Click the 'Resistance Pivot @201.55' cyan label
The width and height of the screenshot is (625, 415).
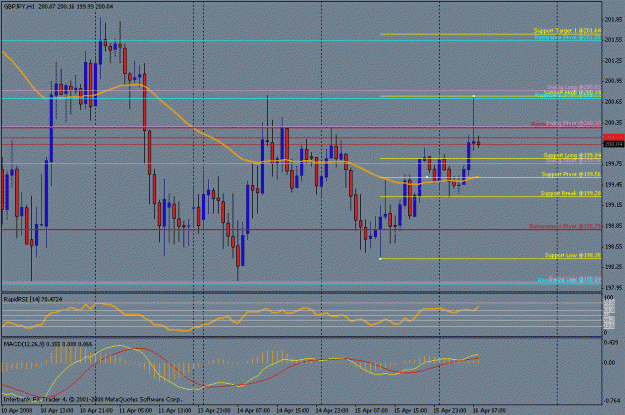(568, 37)
